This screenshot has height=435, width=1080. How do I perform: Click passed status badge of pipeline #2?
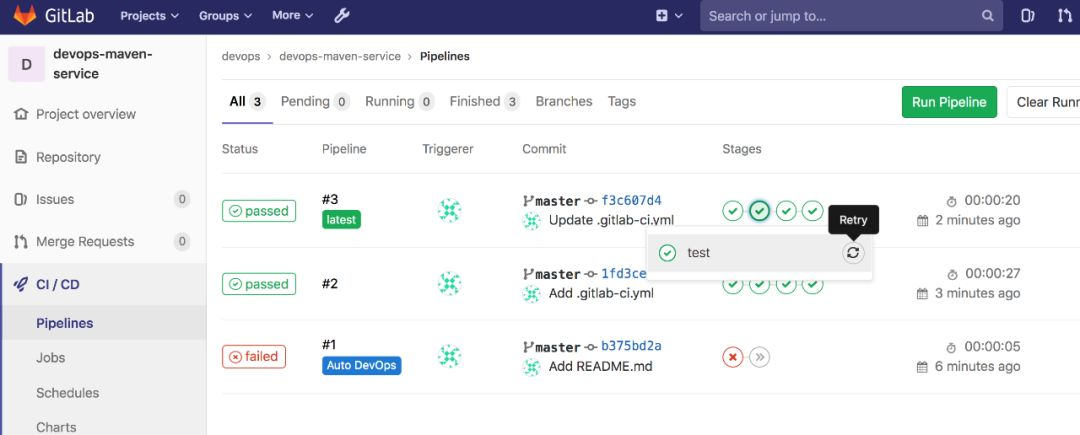(x=259, y=284)
